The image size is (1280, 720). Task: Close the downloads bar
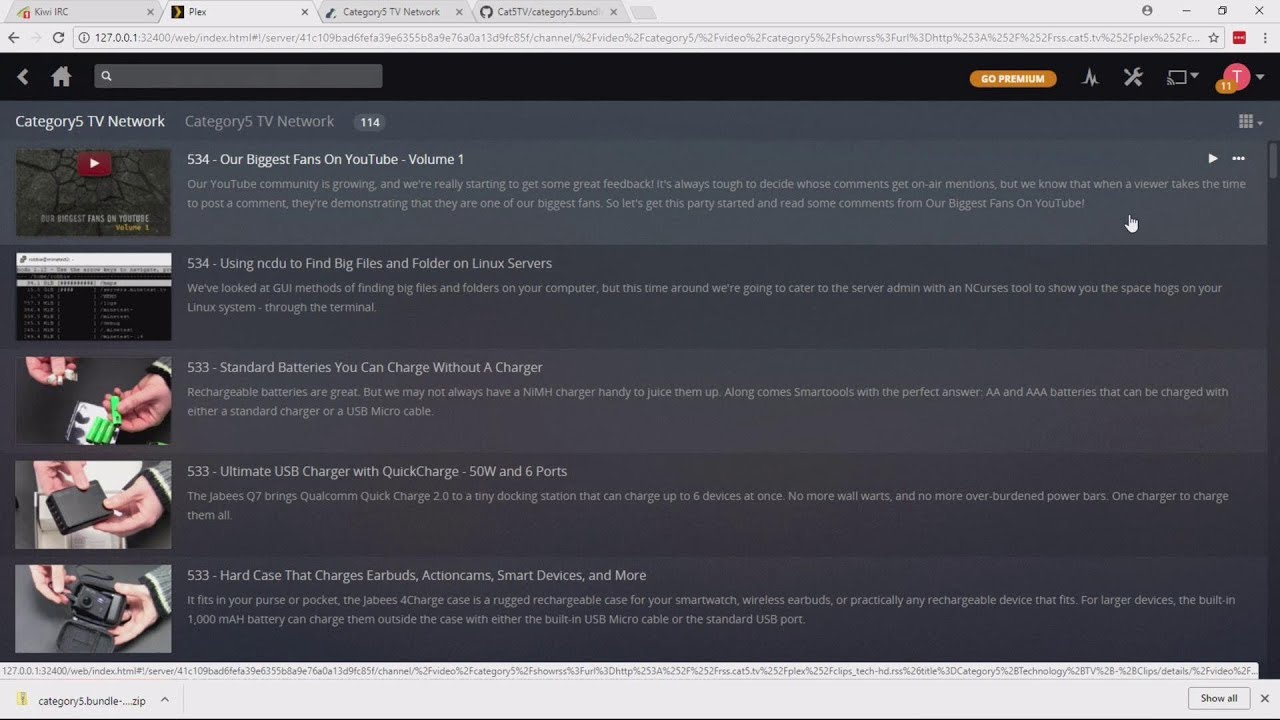click(x=1265, y=699)
